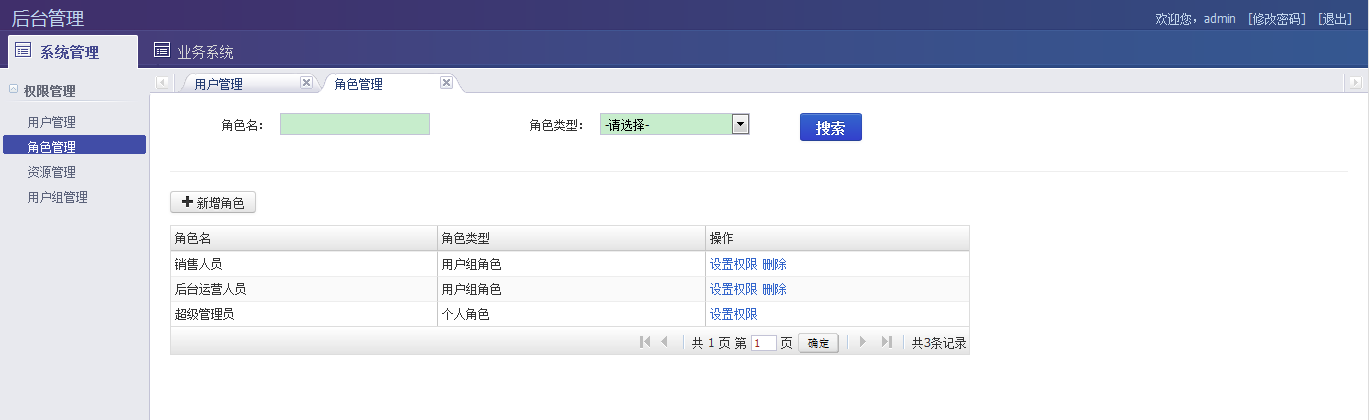Click the 新增角色 button
This screenshot has height=420, width=1369.
click(x=213, y=202)
